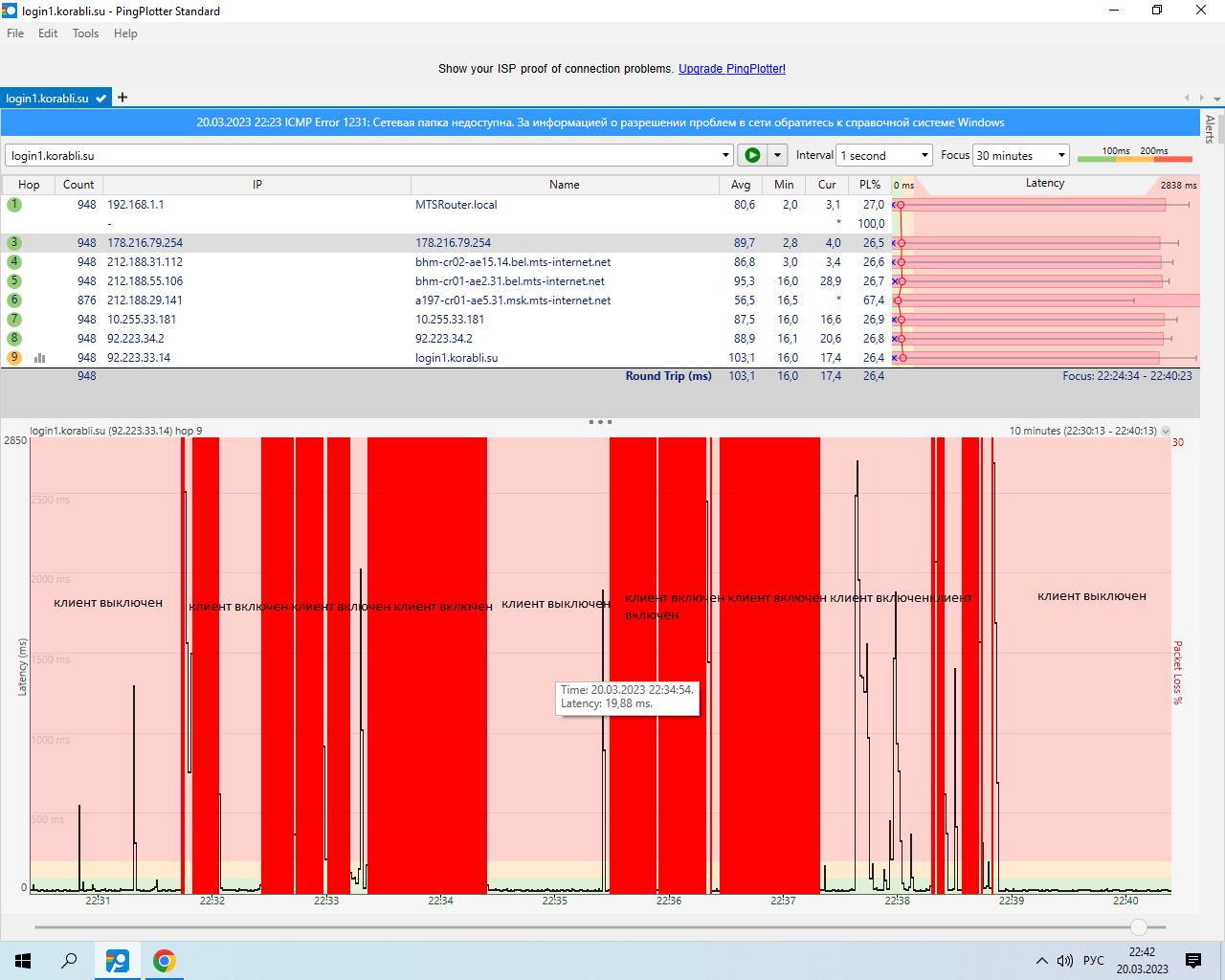1225x980 pixels.
Task: Expand the 10 minutes timeline graph dropdown chevron
Action: click(1166, 432)
